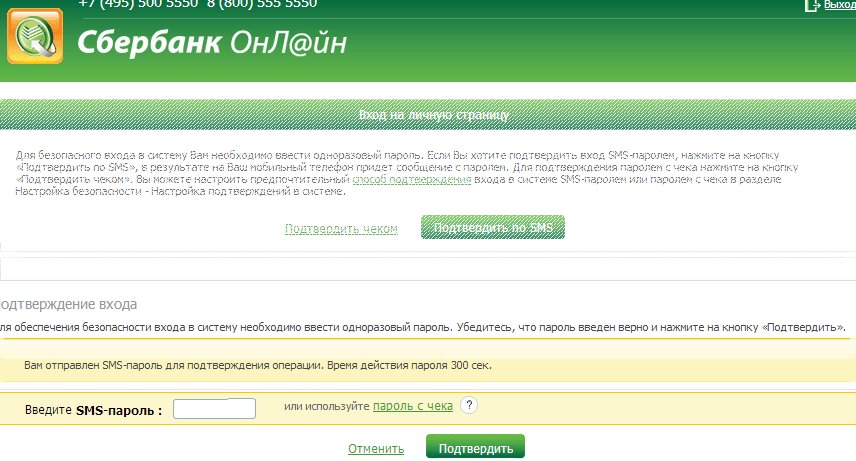
Task: Open the question mark help icon
Action: (469, 405)
